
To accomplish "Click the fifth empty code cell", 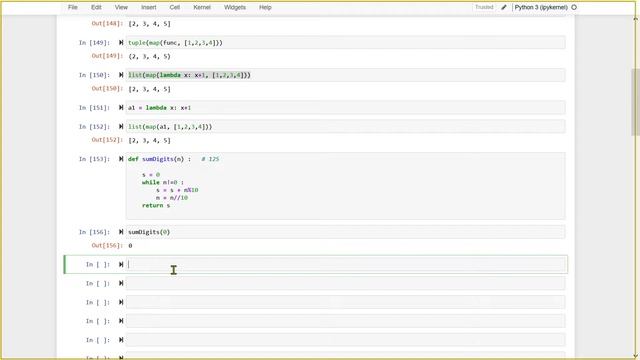I will point(345,340).
